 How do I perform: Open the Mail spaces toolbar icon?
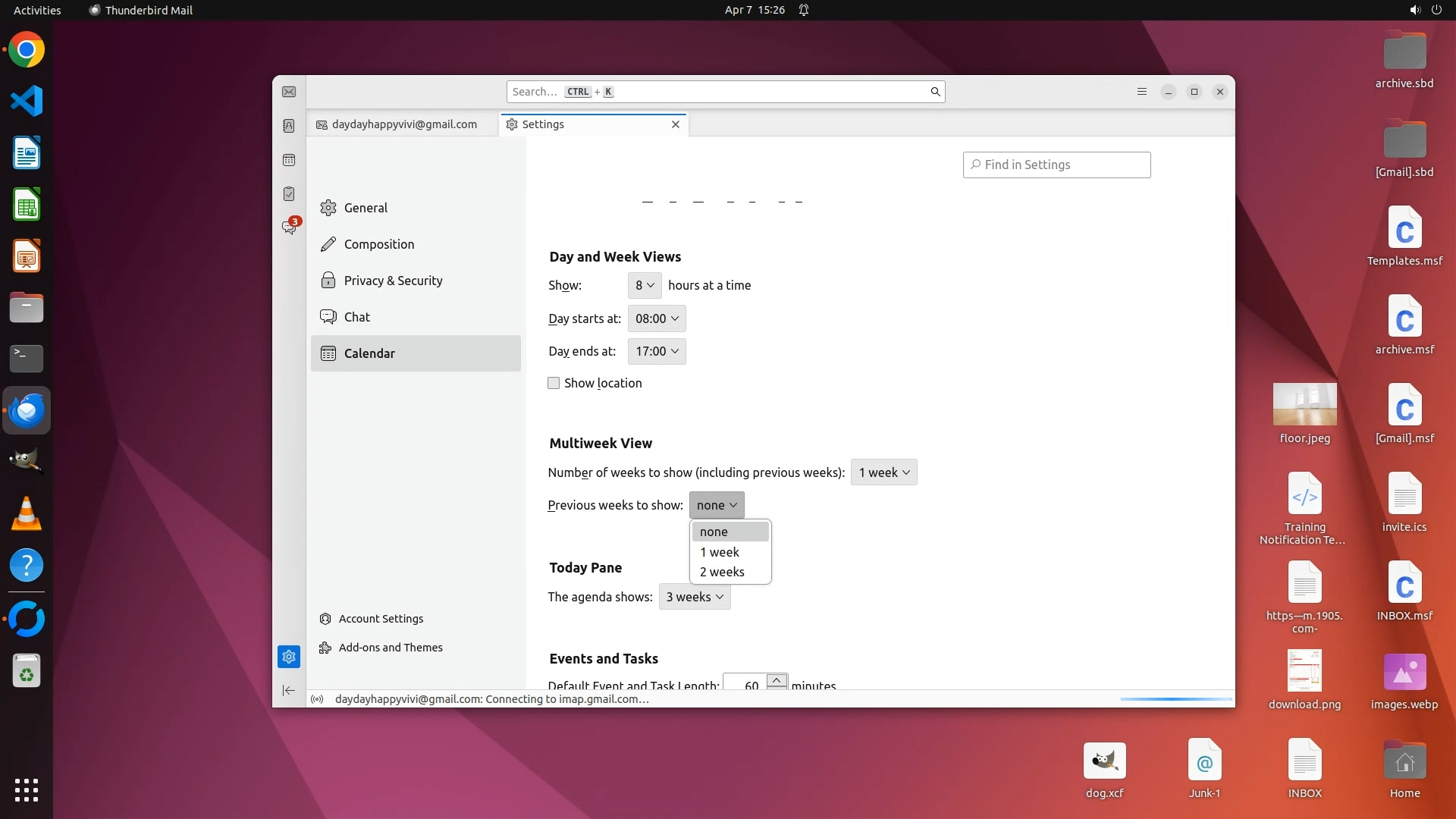click(x=289, y=92)
